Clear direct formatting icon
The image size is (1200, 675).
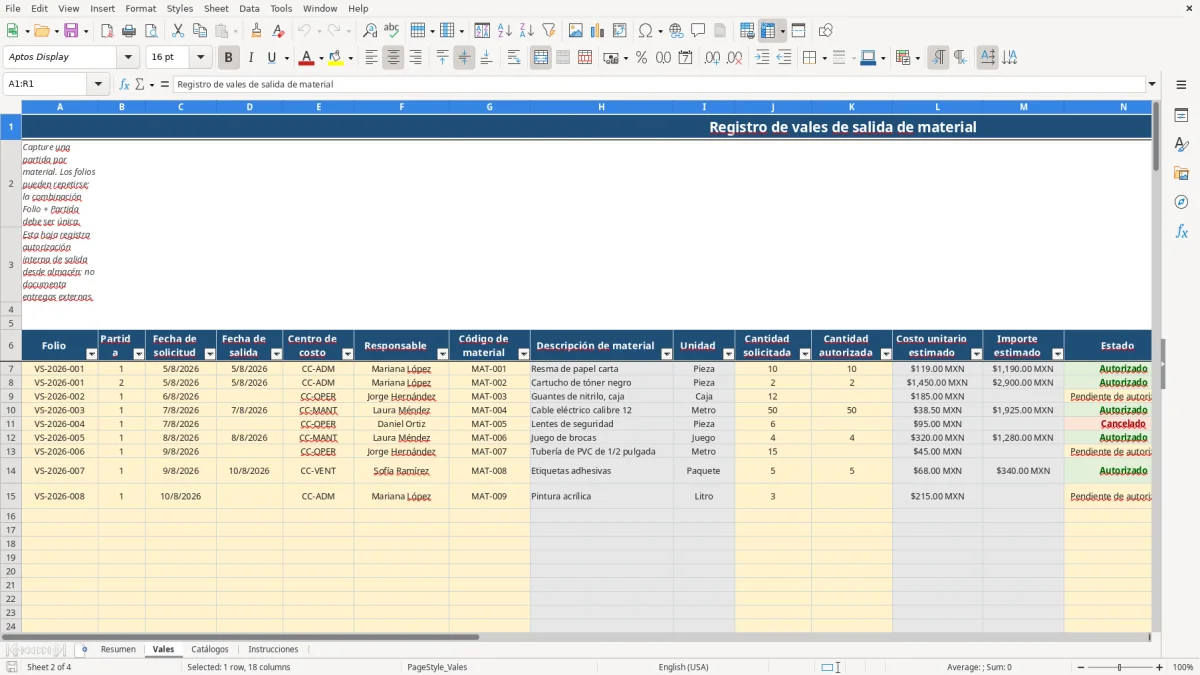coord(279,30)
